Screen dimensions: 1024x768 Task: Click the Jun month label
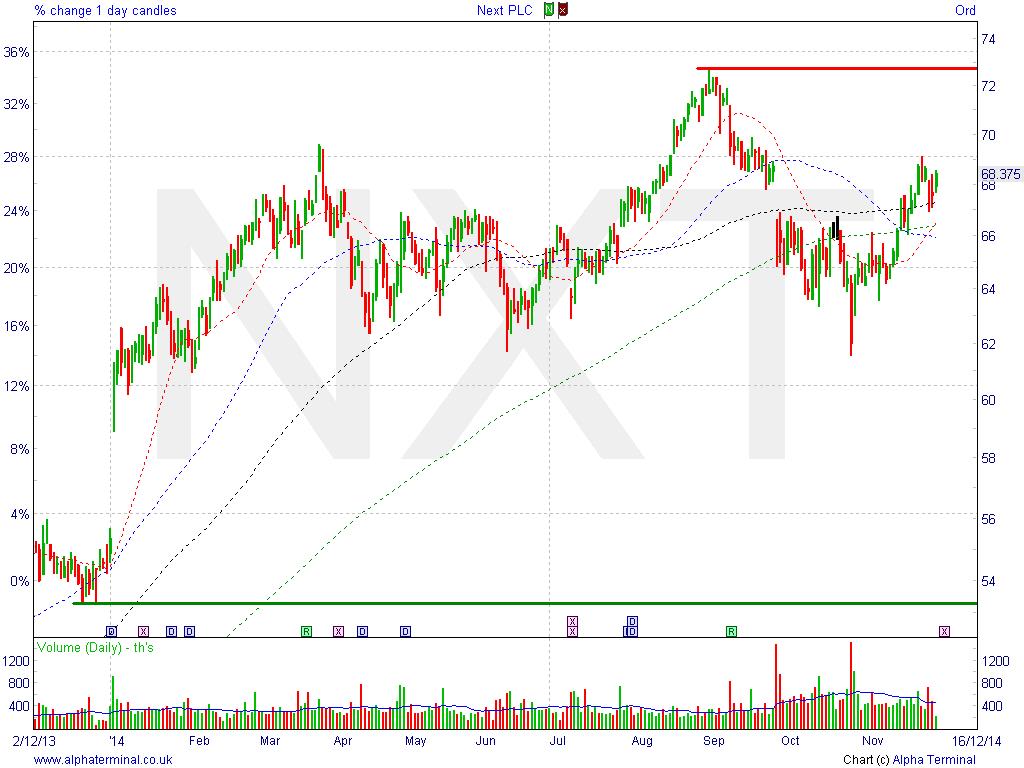(x=485, y=741)
